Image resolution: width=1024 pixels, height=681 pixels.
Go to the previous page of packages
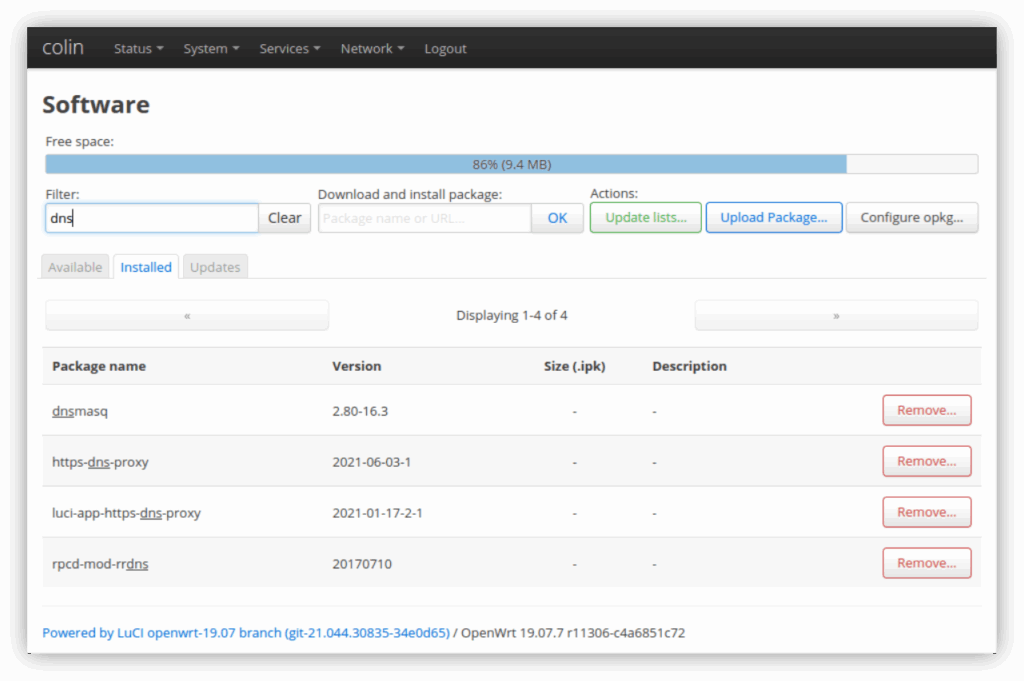187,315
